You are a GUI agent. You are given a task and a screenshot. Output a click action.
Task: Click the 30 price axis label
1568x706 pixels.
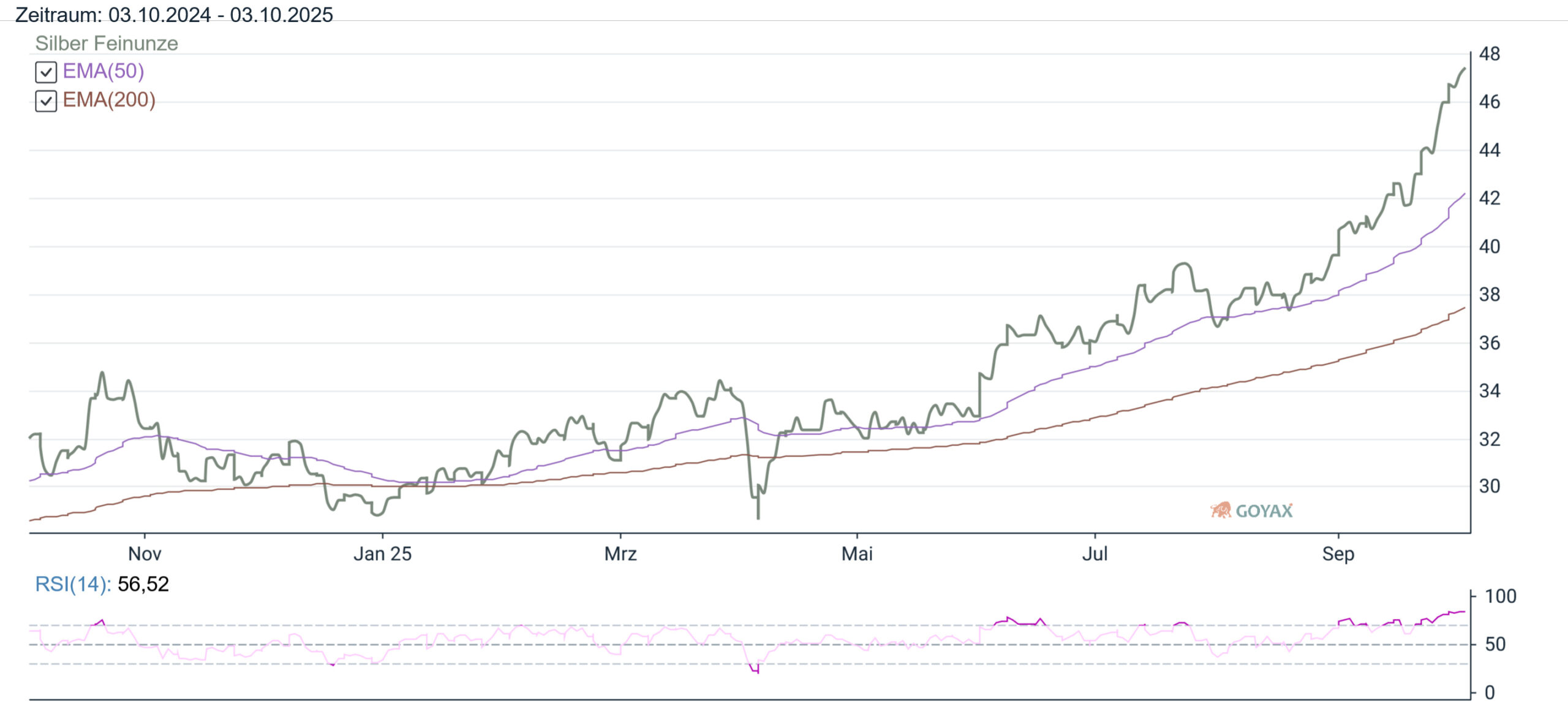coord(1490,487)
